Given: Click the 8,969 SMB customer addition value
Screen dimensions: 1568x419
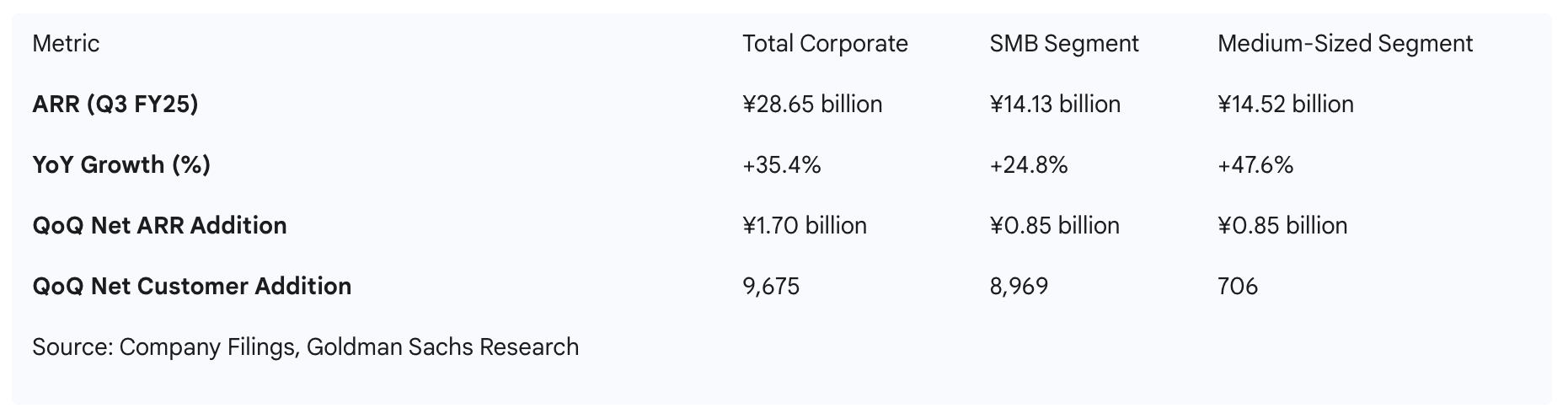Looking at the screenshot, I should point(1019,287).
